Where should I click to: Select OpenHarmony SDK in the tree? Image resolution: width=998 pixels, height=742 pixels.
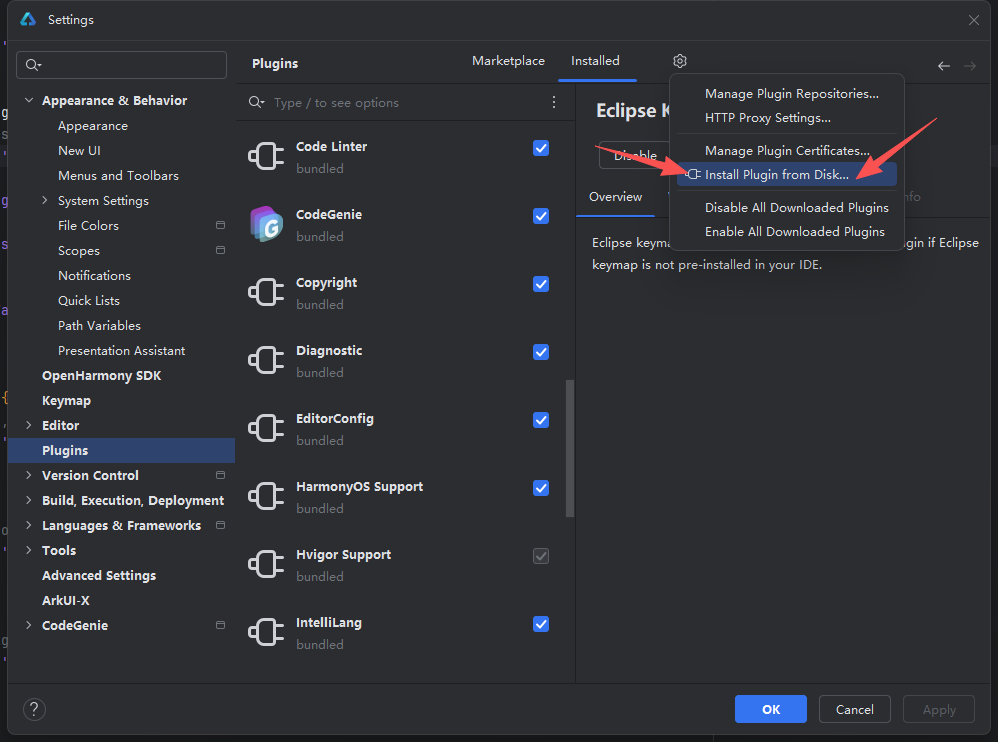coord(101,375)
